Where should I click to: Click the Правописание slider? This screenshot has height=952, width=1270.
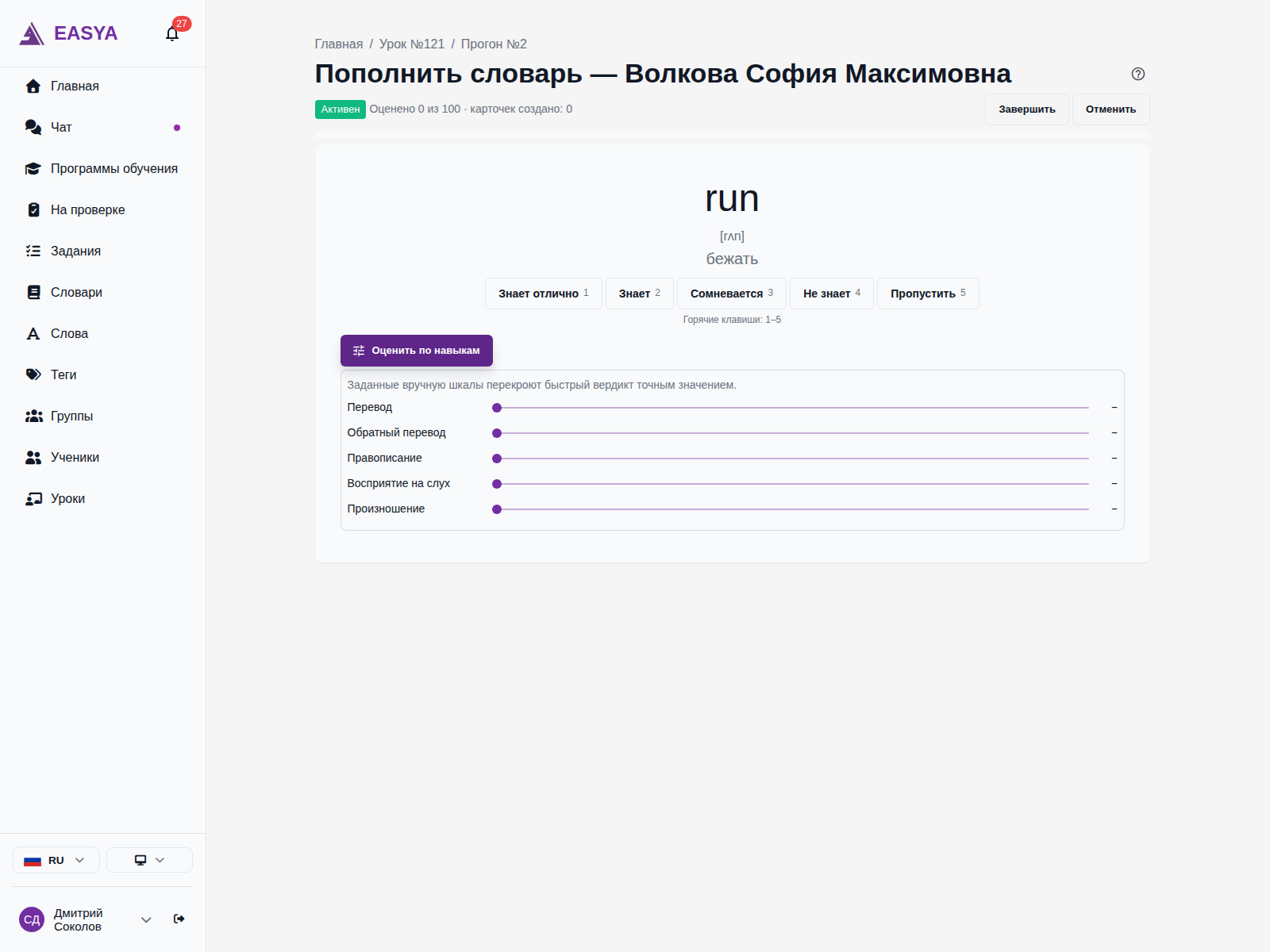[792, 459]
